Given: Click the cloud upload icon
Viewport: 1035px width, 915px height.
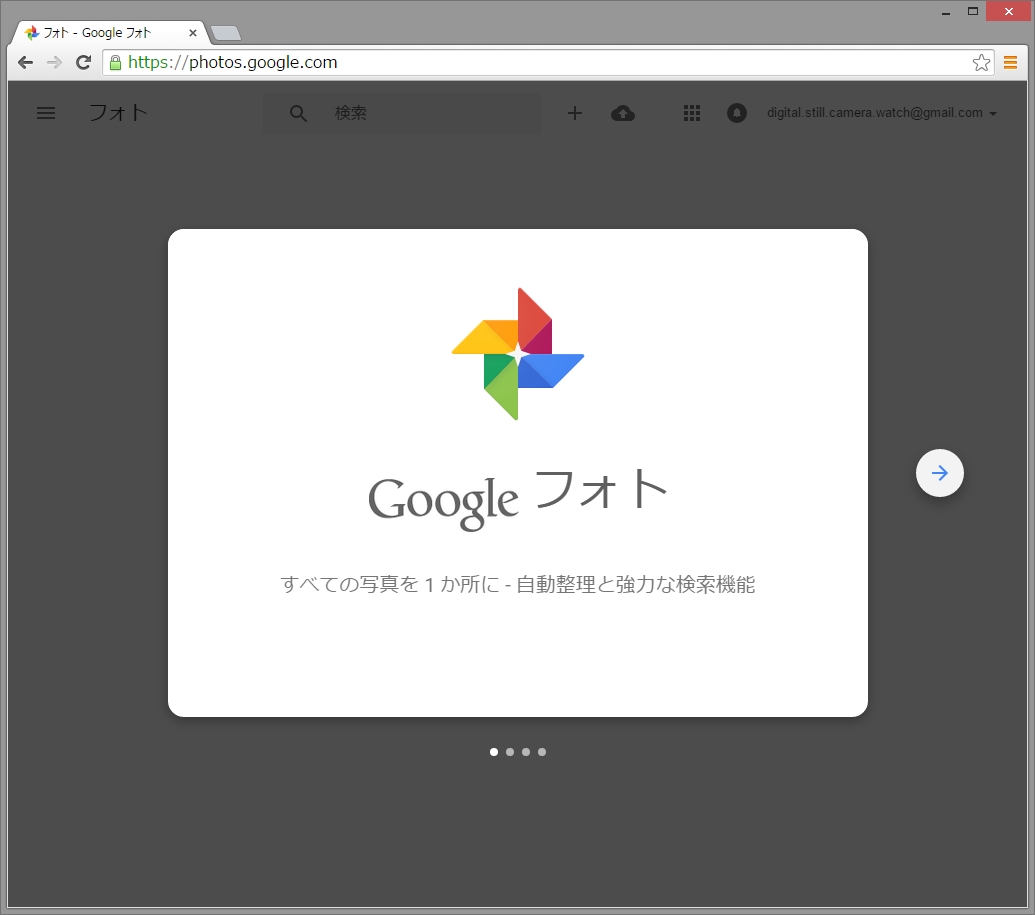Looking at the screenshot, I should [622, 114].
